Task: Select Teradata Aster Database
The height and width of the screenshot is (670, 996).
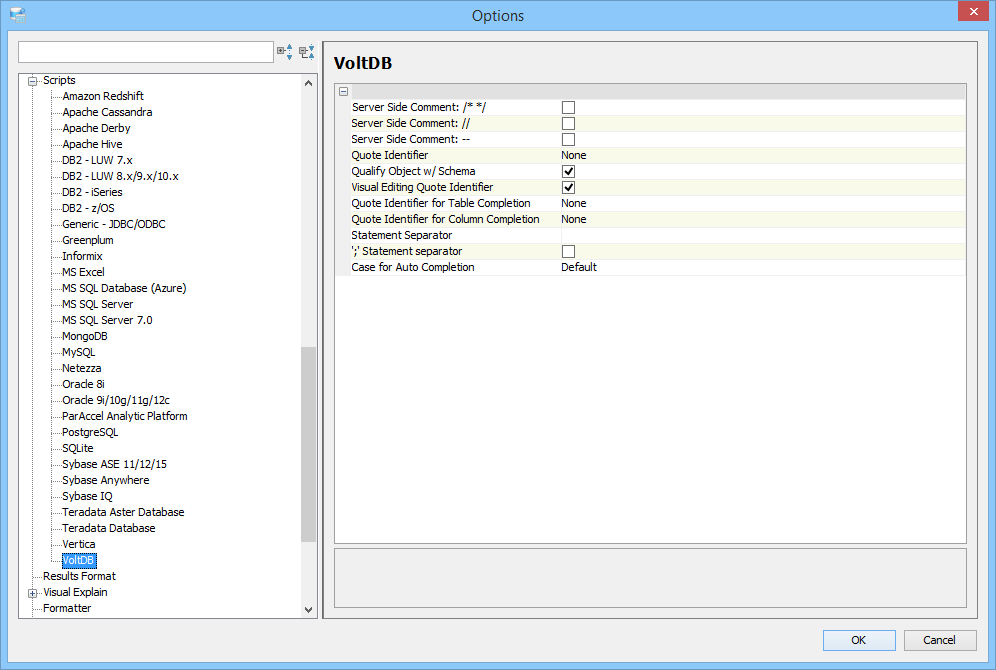Action: pos(123,512)
